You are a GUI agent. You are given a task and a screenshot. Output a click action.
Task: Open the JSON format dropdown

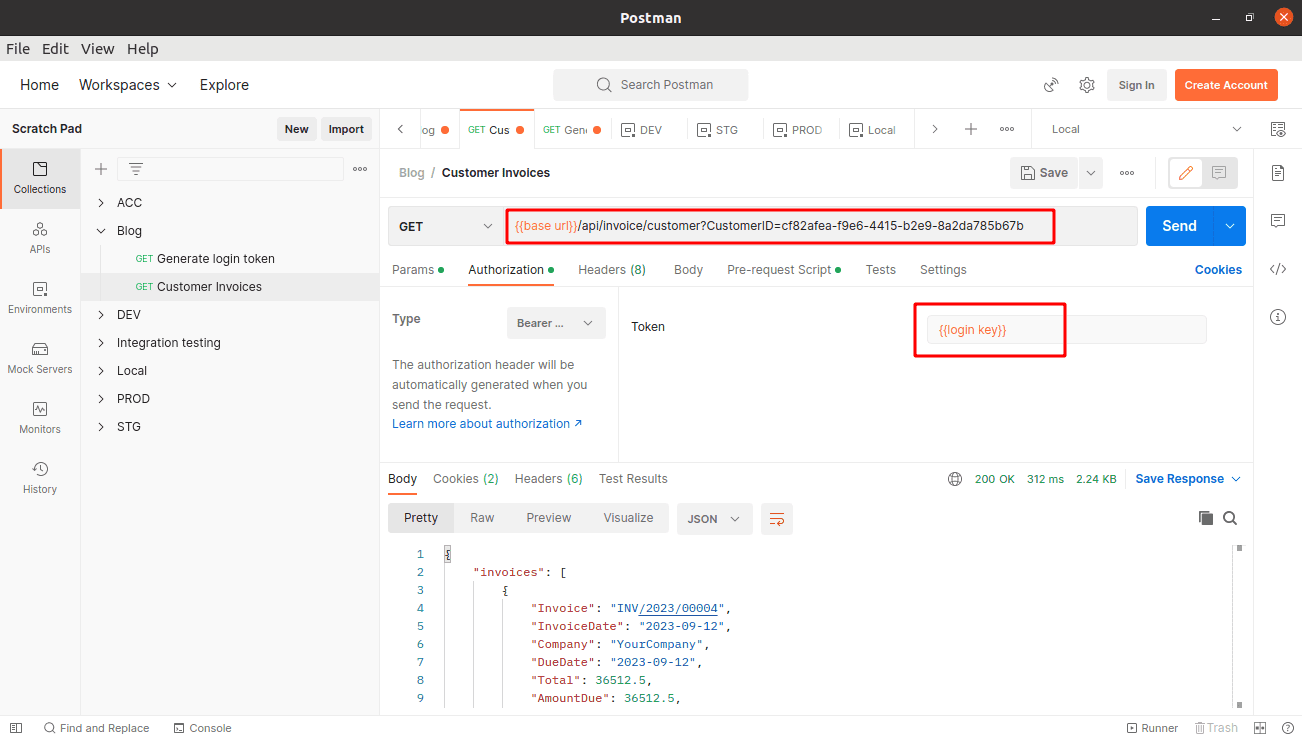point(715,519)
